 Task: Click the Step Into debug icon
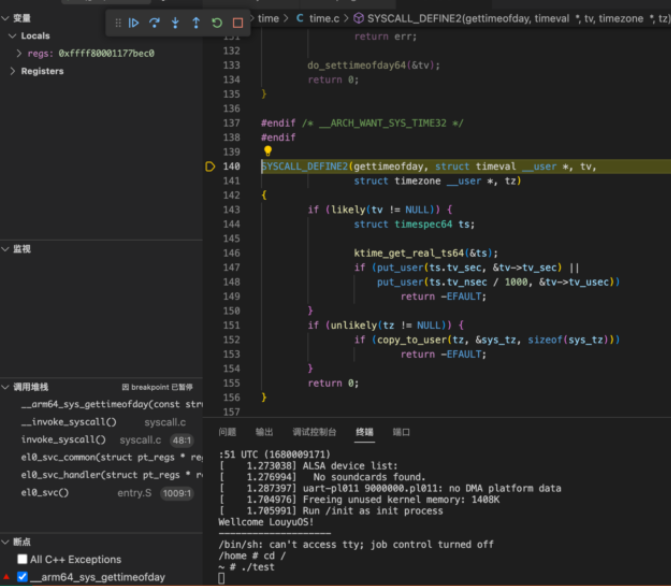click(175, 23)
